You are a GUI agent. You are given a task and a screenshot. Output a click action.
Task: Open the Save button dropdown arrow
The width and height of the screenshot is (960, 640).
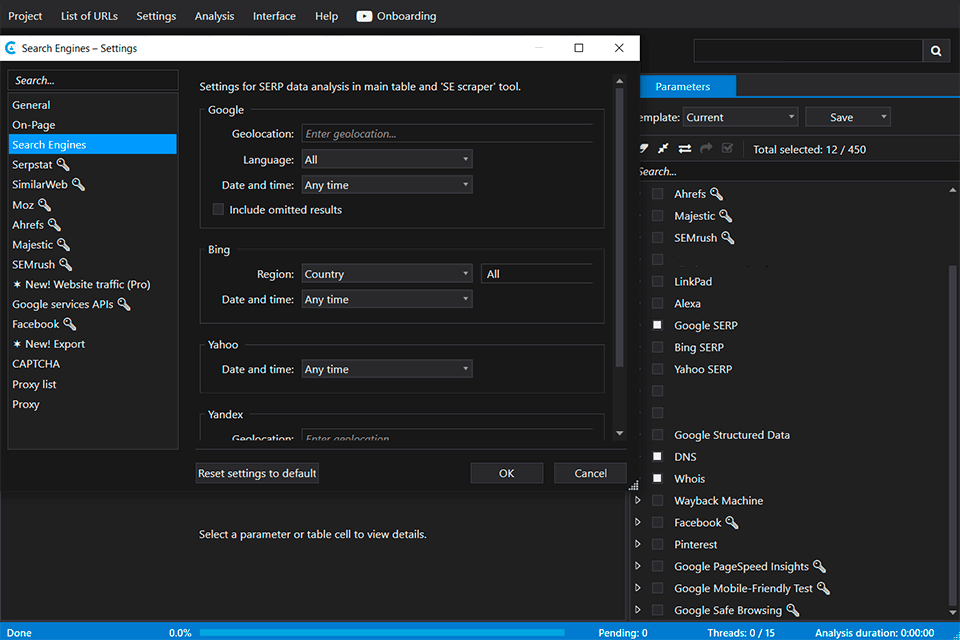point(883,117)
